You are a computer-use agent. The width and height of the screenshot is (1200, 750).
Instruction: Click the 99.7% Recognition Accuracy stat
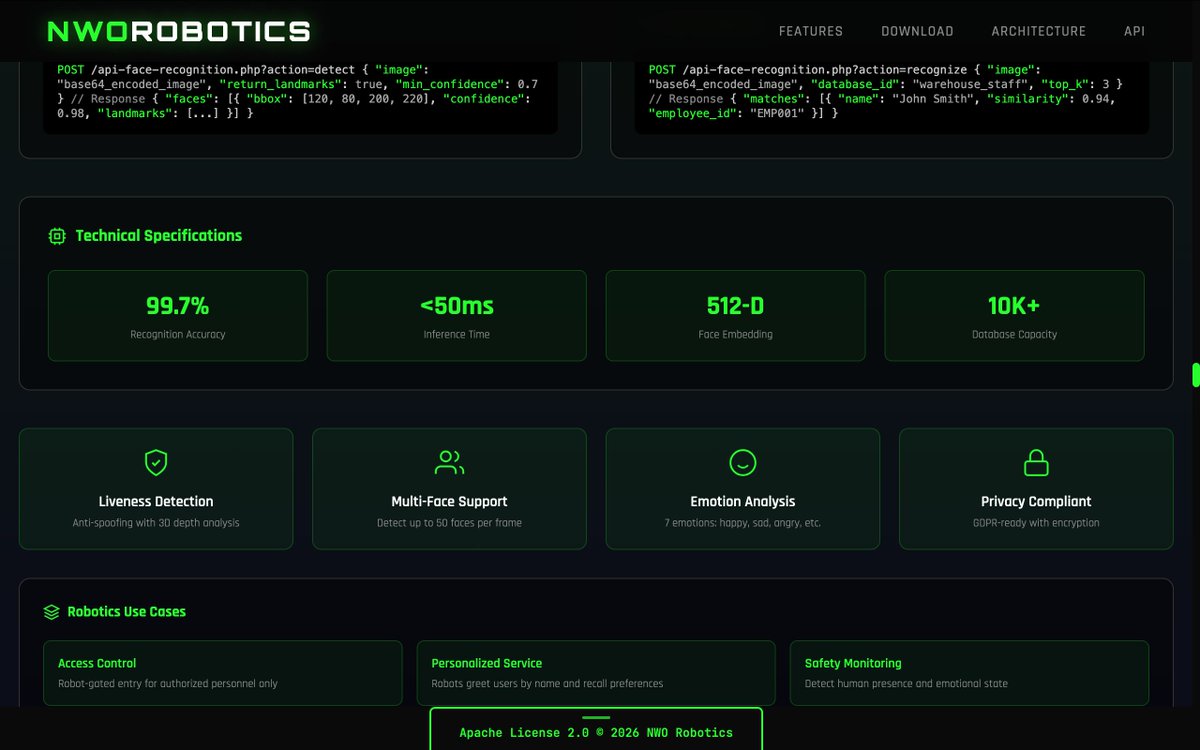point(178,315)
